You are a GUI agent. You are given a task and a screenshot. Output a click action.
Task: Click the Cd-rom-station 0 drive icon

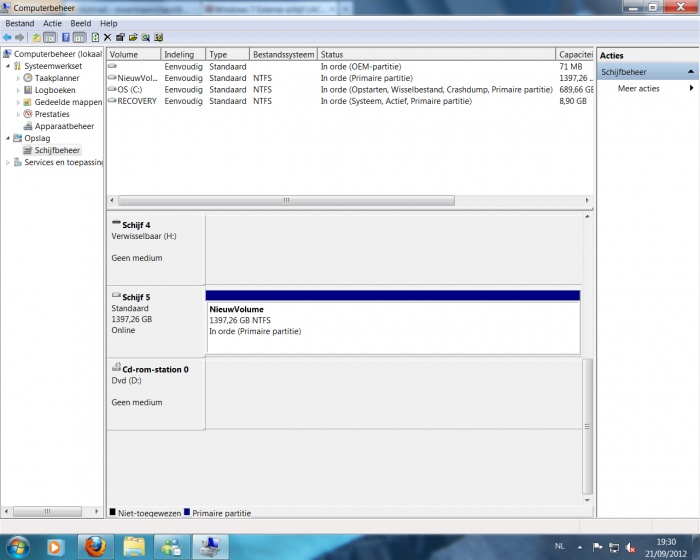point(116,368)
